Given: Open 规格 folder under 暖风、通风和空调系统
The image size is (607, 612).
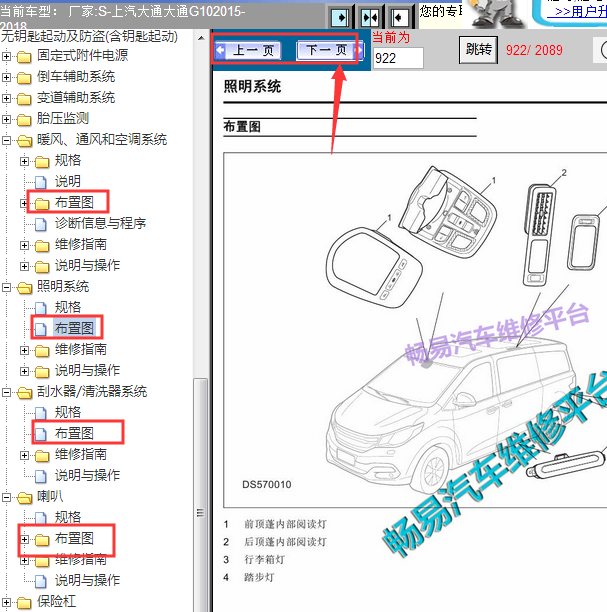Looking at the screenshot, I should 68,160.
